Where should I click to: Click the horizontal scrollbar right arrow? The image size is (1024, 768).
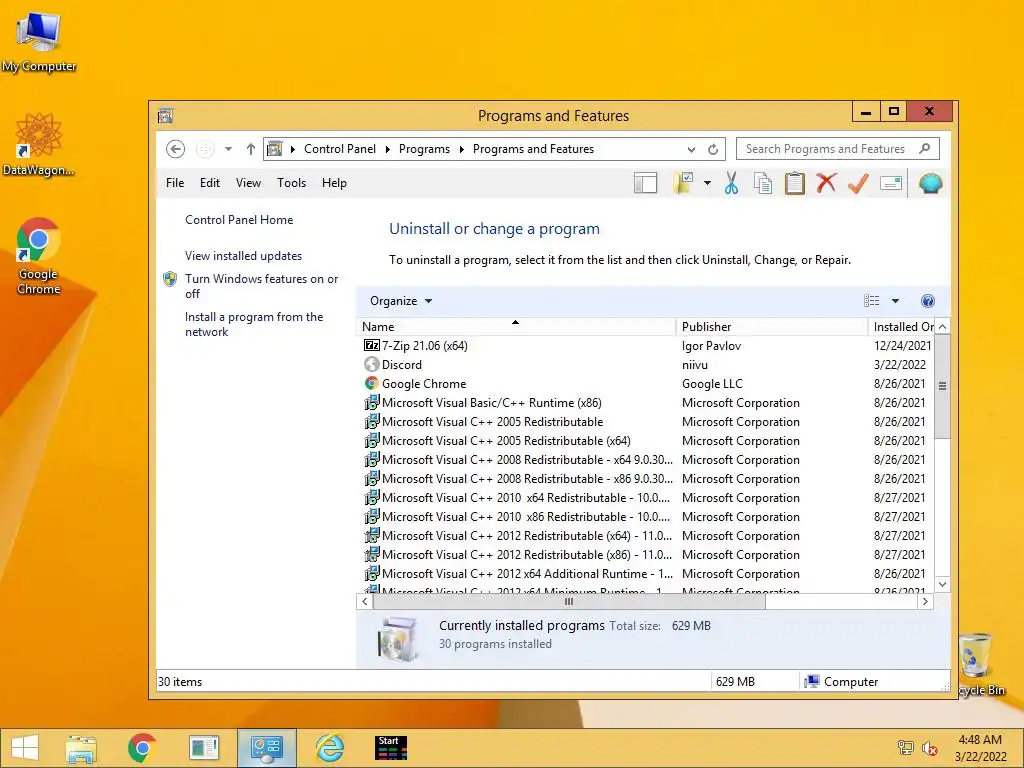(x=925, y=601)
